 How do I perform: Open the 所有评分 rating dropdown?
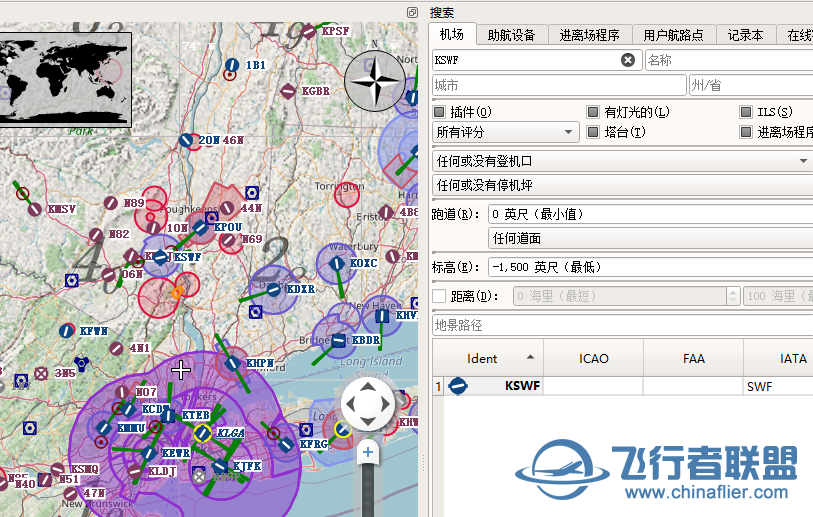point(506,132)
